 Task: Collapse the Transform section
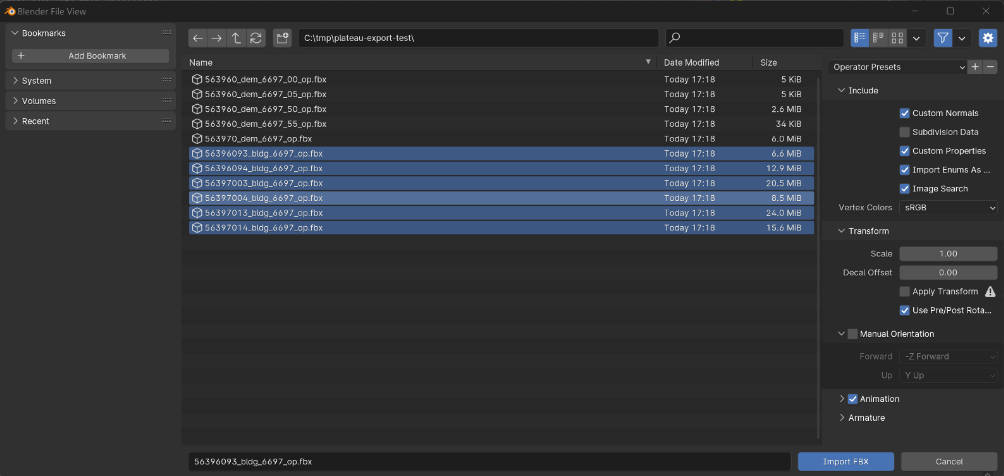[x=841, y=231]
